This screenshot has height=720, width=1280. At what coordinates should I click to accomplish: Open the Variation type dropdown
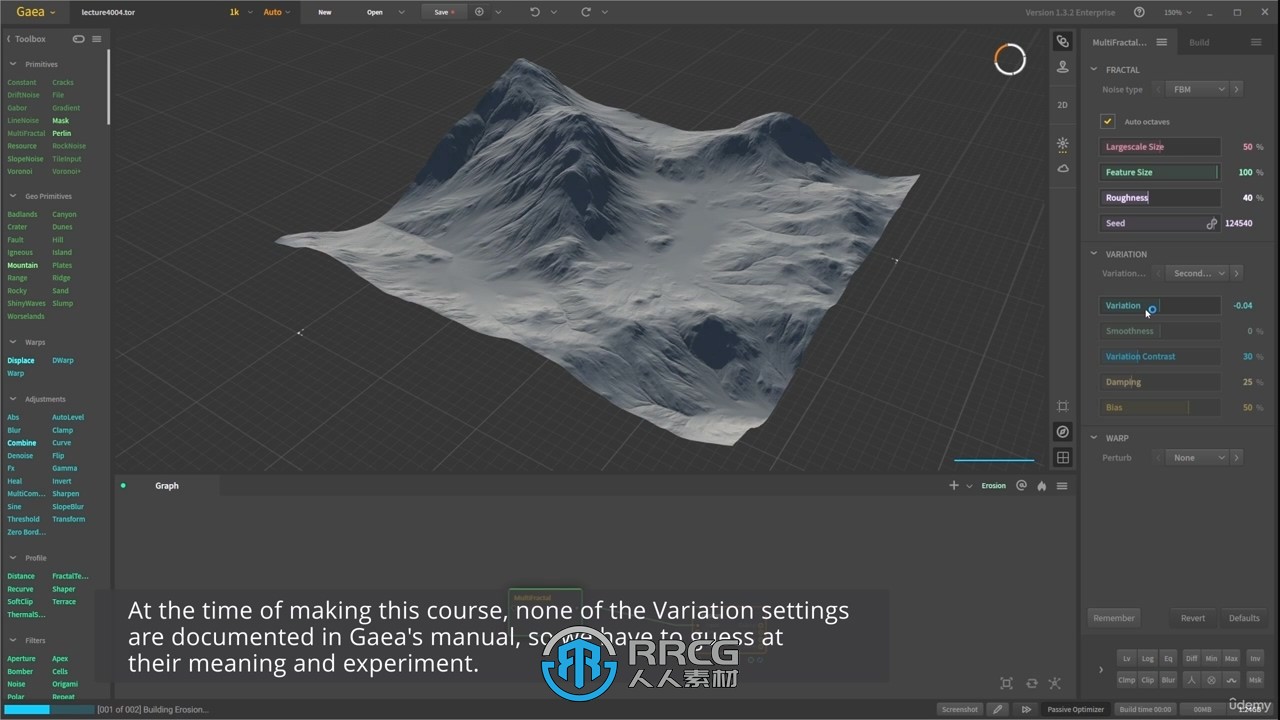[x=1197, y=273]
